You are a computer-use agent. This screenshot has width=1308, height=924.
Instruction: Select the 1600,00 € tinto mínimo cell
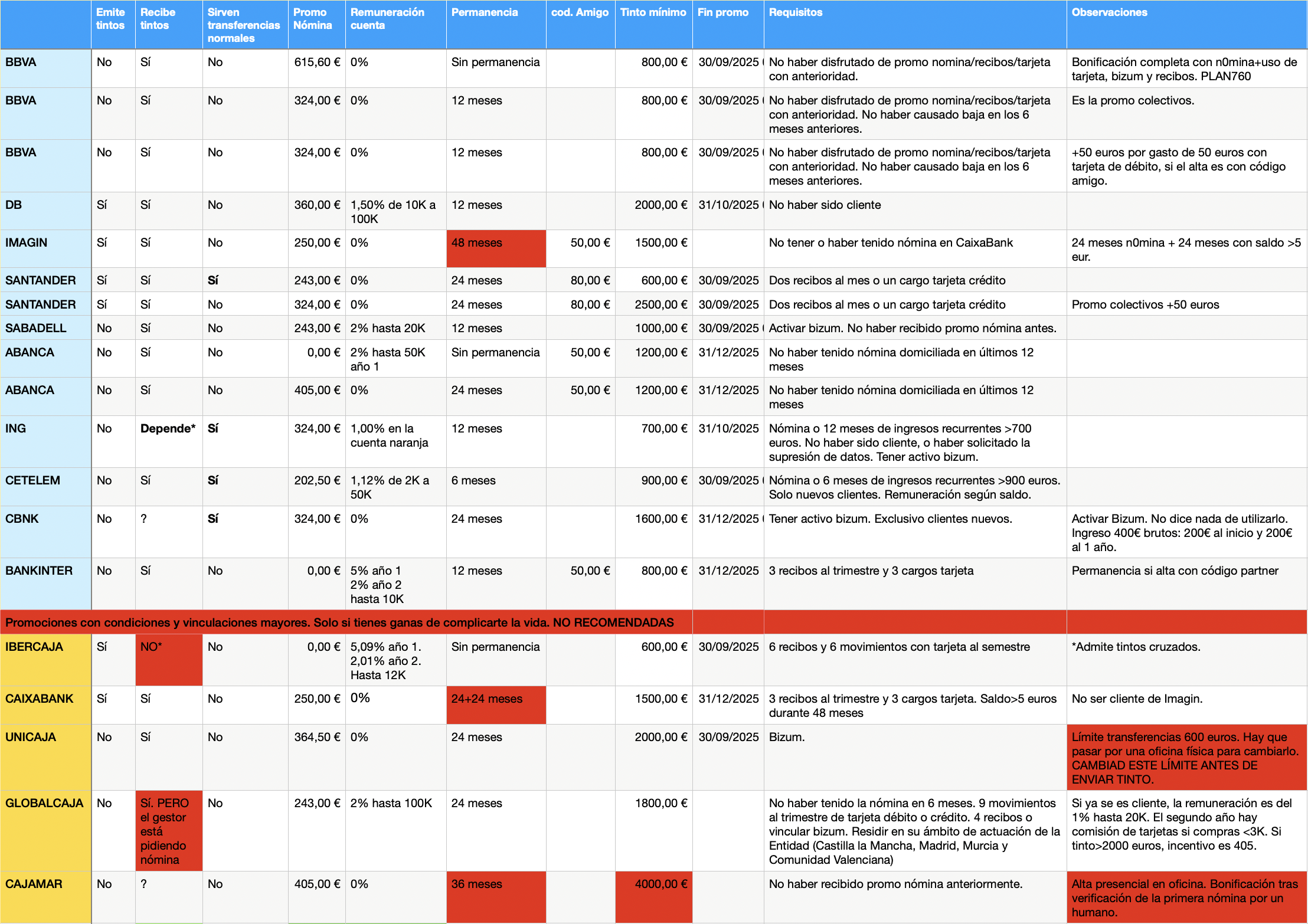coord(654,532)
